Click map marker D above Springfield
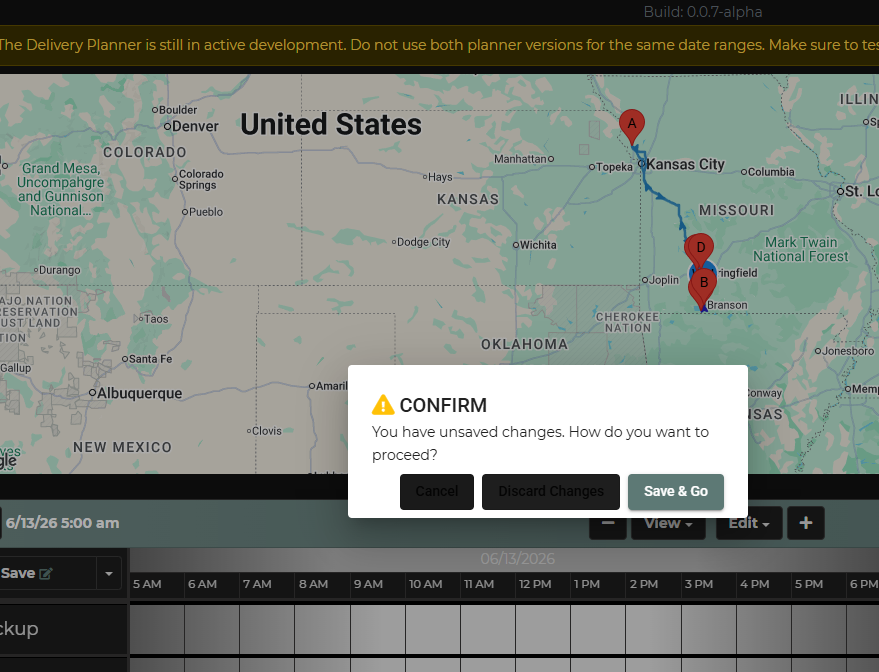Viewport: 879px width, 672px height. pyautogui.click(x=701, y=249)
